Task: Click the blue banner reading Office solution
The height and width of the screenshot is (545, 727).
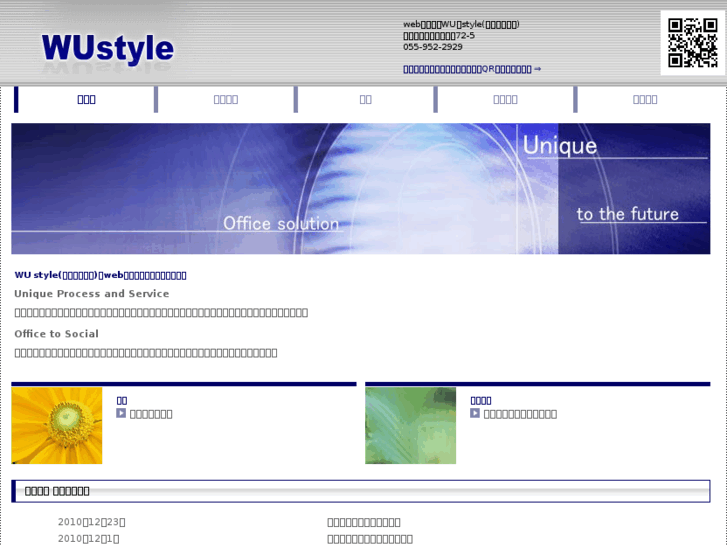Action: click(x=361, y=188)
